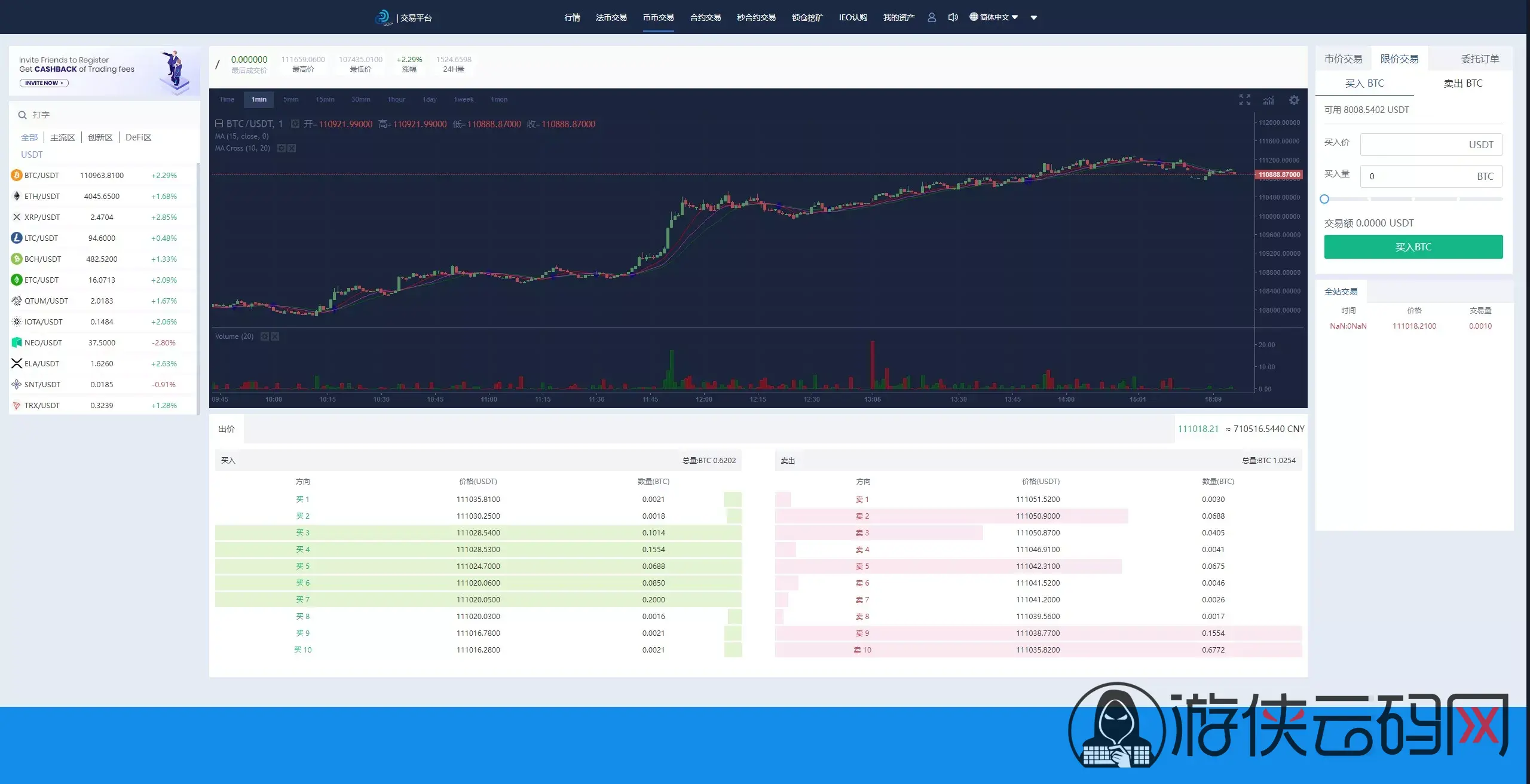Click the buy amount percentage slider handle
The image size is (1530, 784).
click(1324, 199)
